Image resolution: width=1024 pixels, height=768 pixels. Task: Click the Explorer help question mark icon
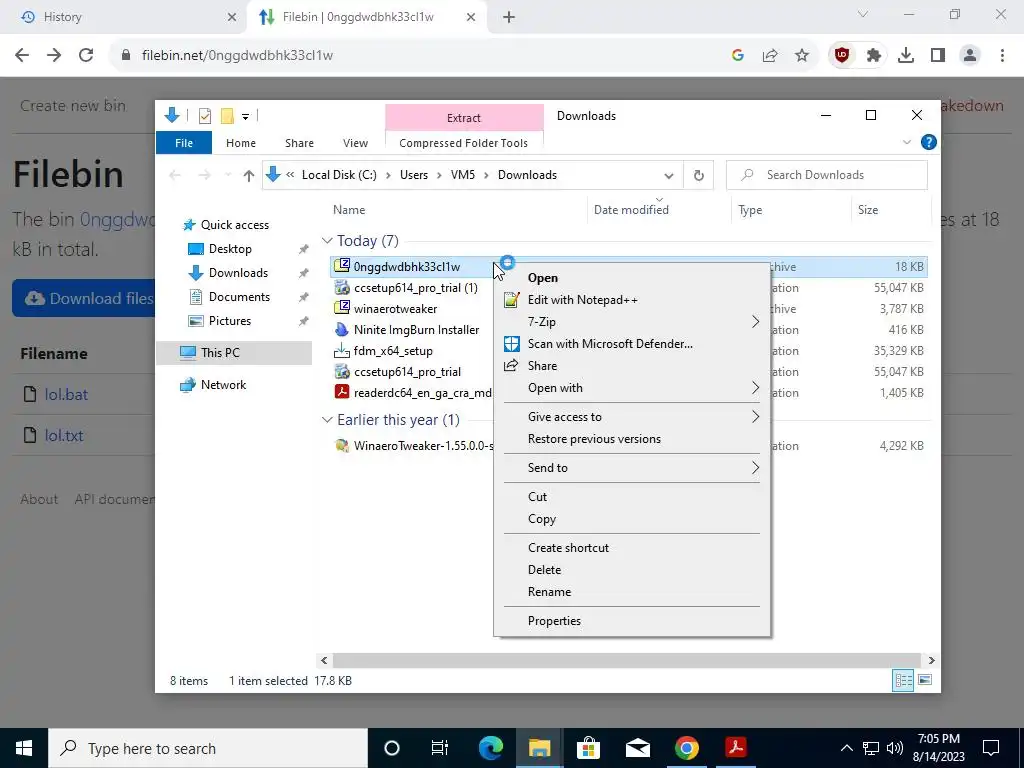(x=929, y=142)
